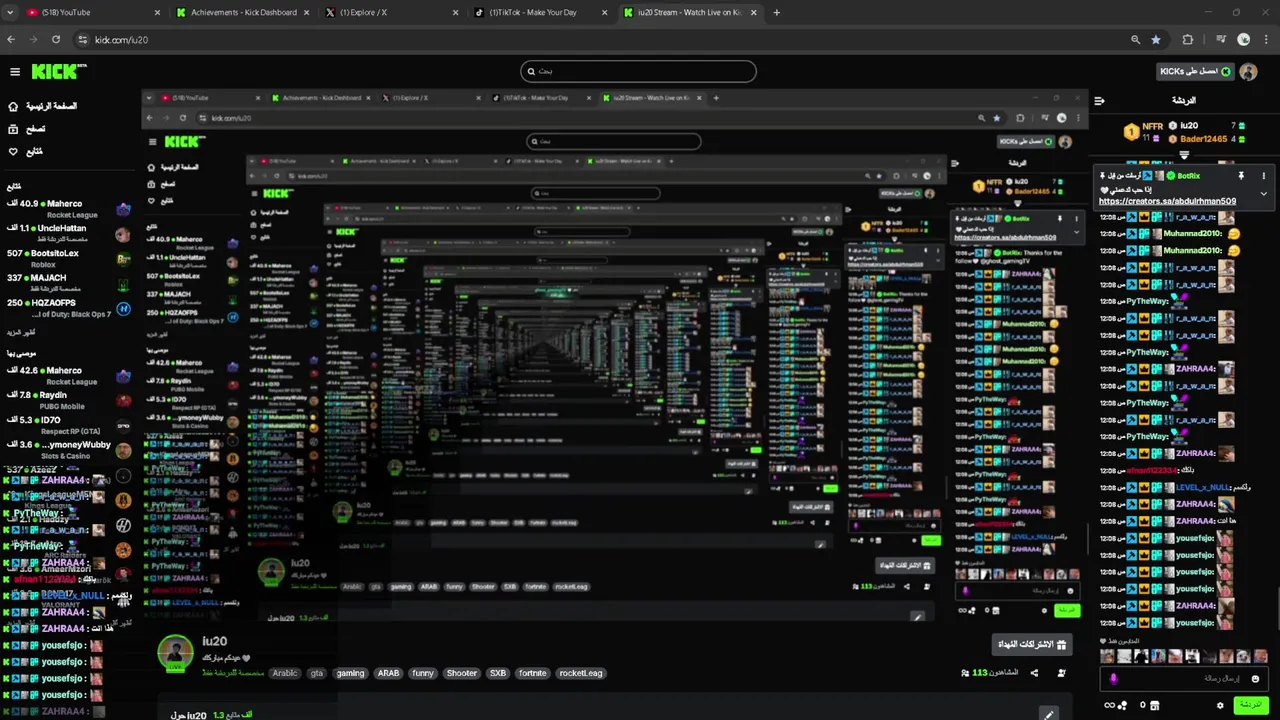1280x720 pixels.
Task: Click afnan1122334 username in chat
Action: [x=1153, y=470]
